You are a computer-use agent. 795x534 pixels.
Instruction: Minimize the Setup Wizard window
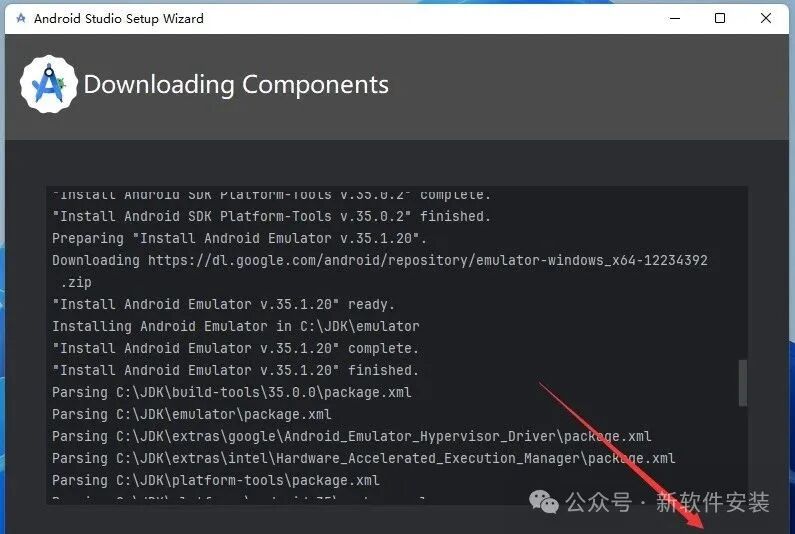[675, 19]
